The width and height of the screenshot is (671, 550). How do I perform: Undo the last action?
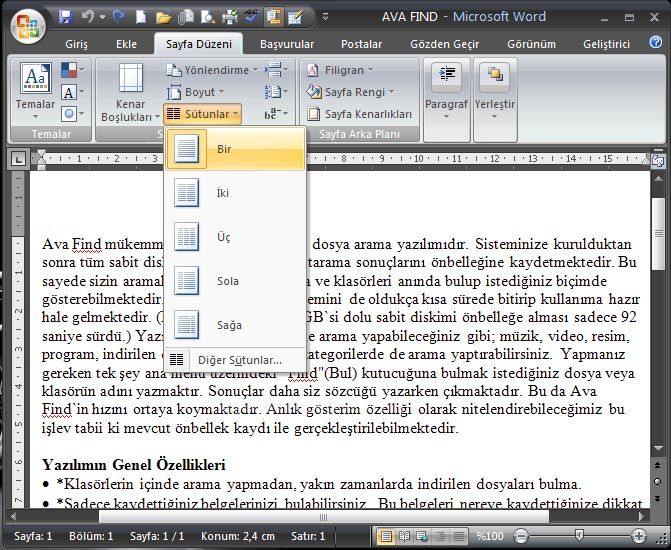tap(87, 17)
